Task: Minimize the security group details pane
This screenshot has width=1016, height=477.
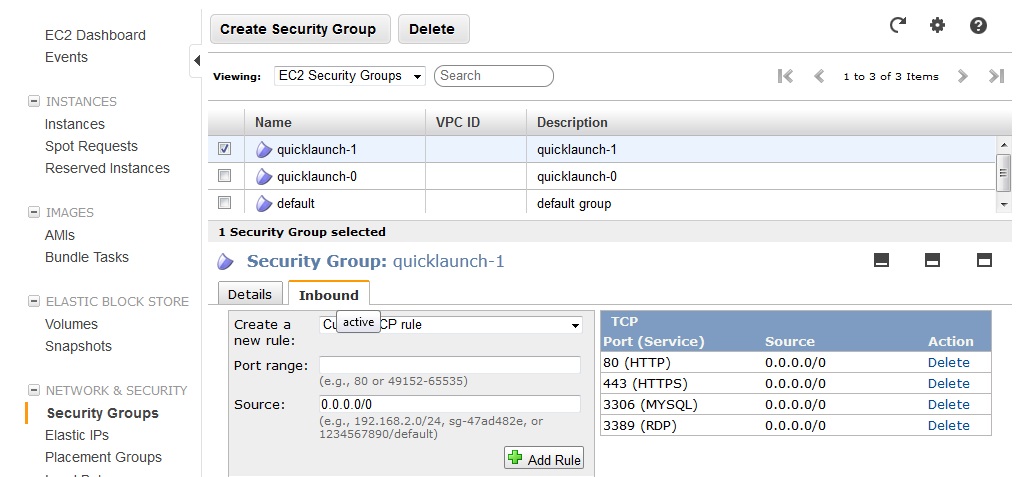Action: click(881, 260)
